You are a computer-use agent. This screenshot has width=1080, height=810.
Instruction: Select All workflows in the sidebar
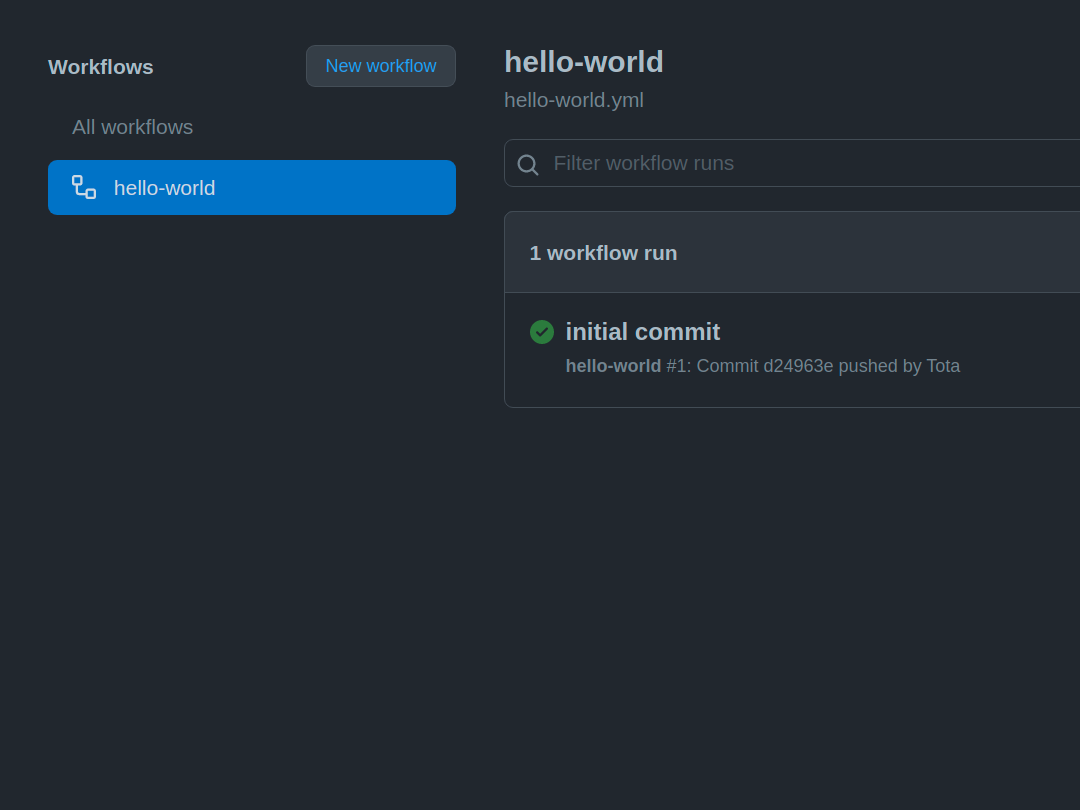(132, 127)
